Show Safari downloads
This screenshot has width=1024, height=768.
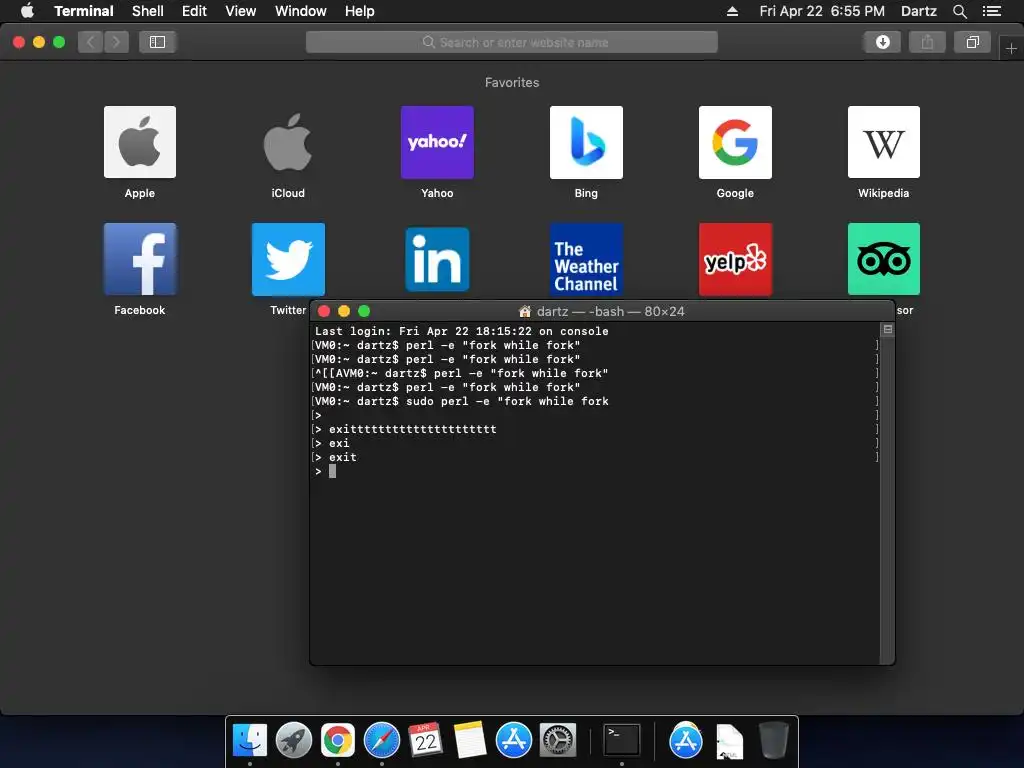(882, 42)
